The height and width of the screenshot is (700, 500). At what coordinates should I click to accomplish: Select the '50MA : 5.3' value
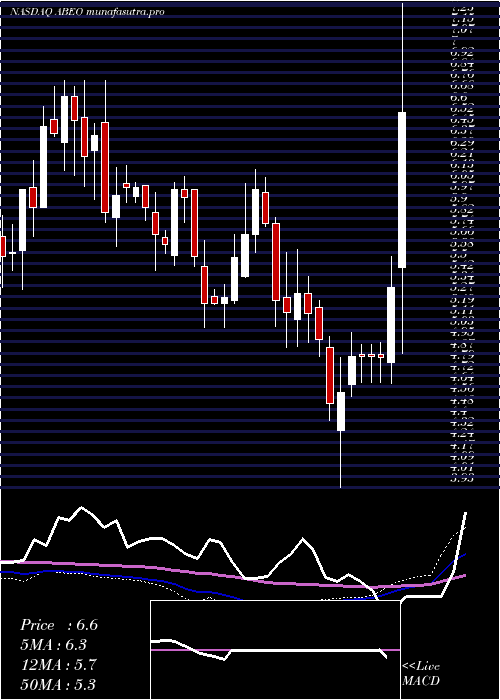point(58,685)
